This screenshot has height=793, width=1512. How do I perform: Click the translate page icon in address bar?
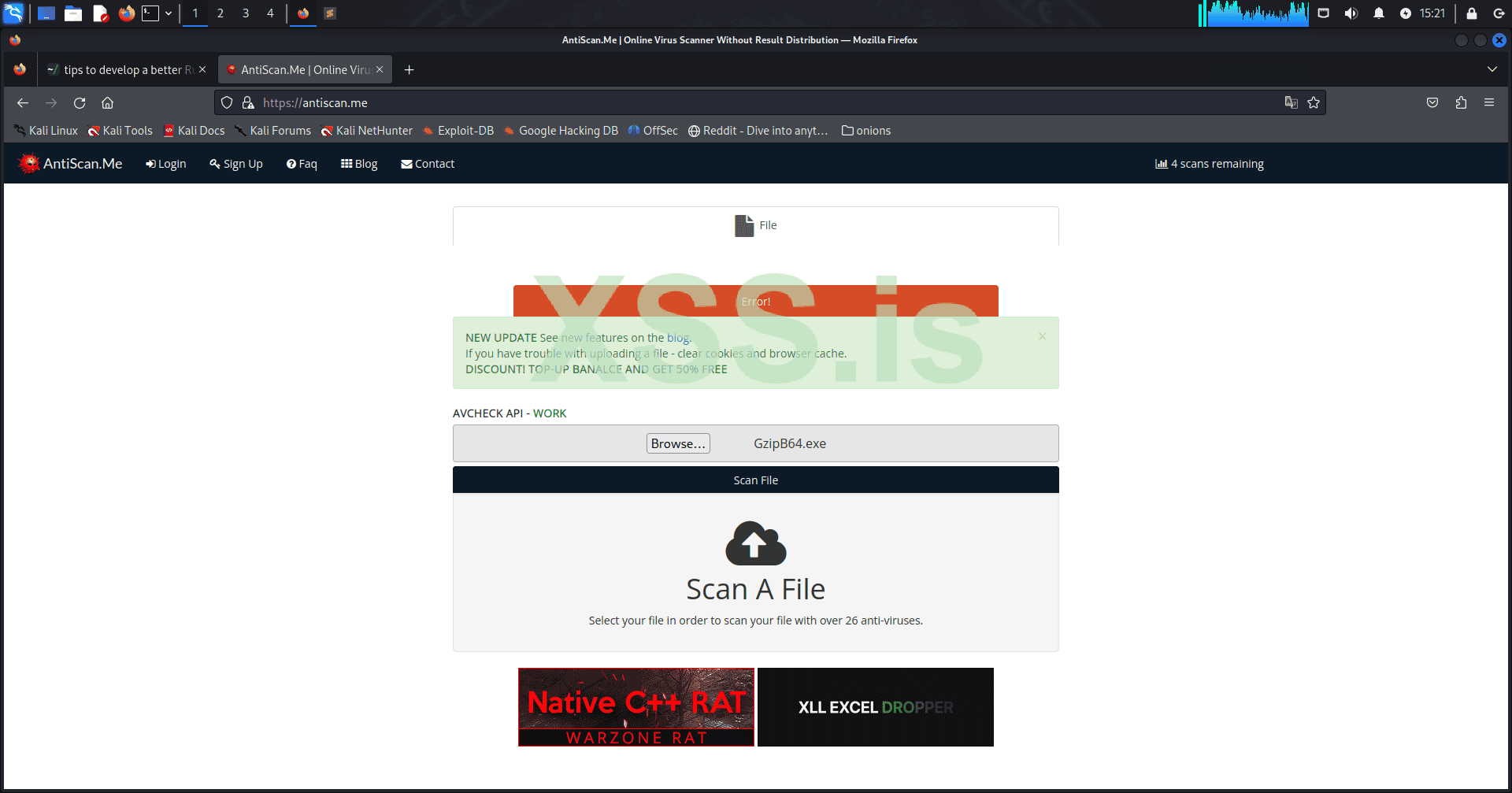1291,102
